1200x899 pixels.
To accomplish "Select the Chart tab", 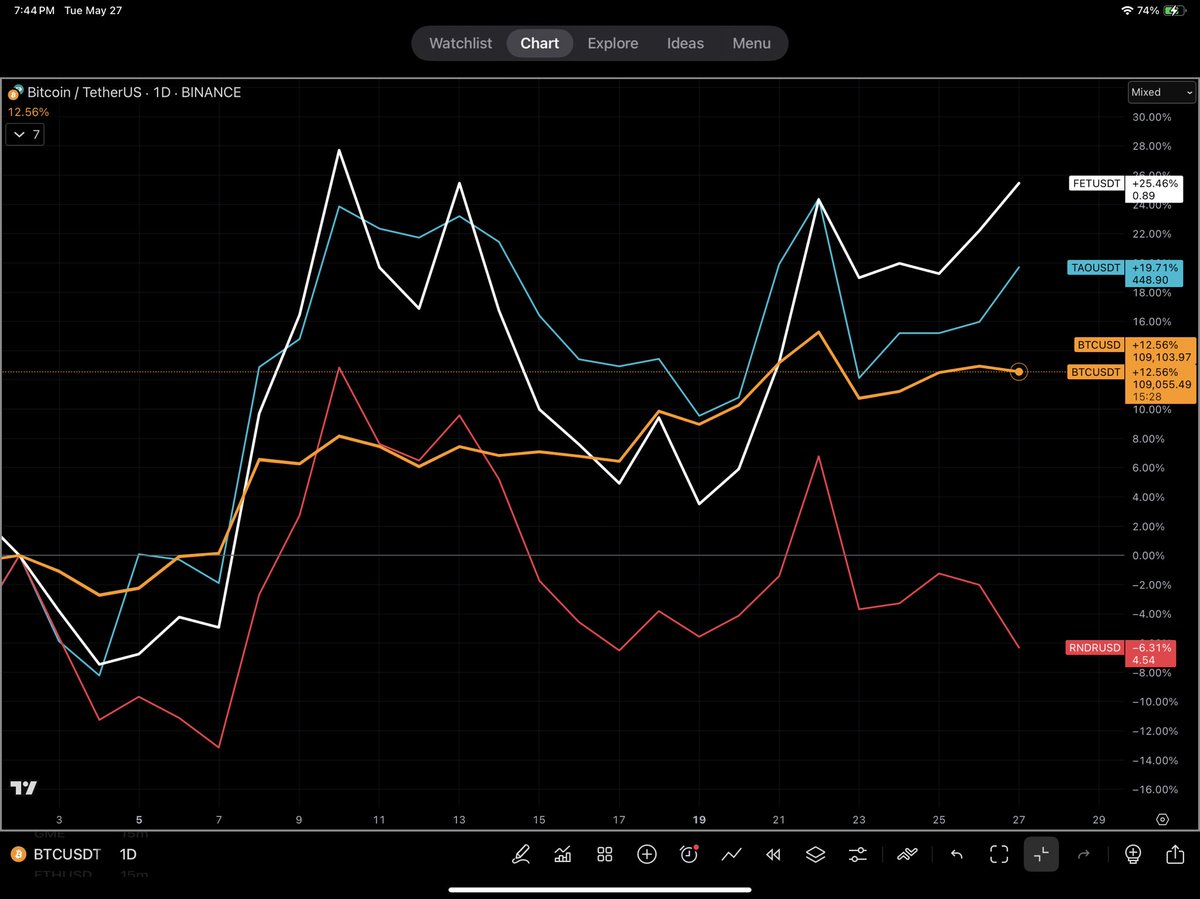I will [x=540, y=44].
